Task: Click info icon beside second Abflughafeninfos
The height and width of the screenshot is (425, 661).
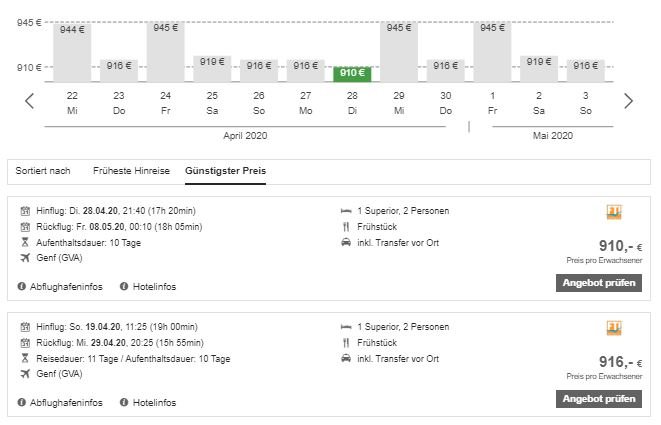Action: point(22,402)
